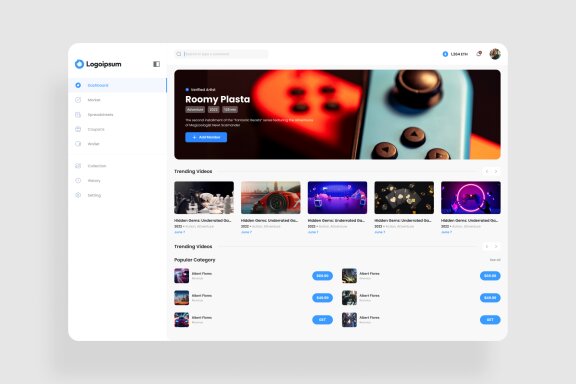
Task: Click the Collection icon in the sidebar
Action: (x=78, y=166)
